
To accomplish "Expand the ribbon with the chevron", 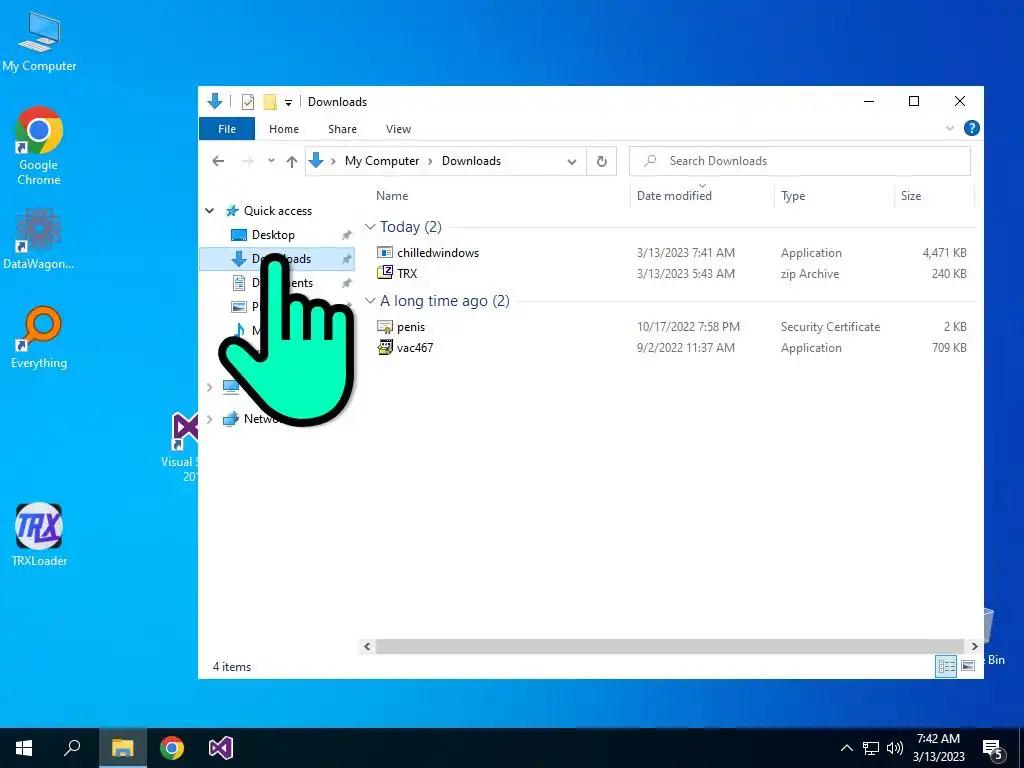I will pos(950,129).
